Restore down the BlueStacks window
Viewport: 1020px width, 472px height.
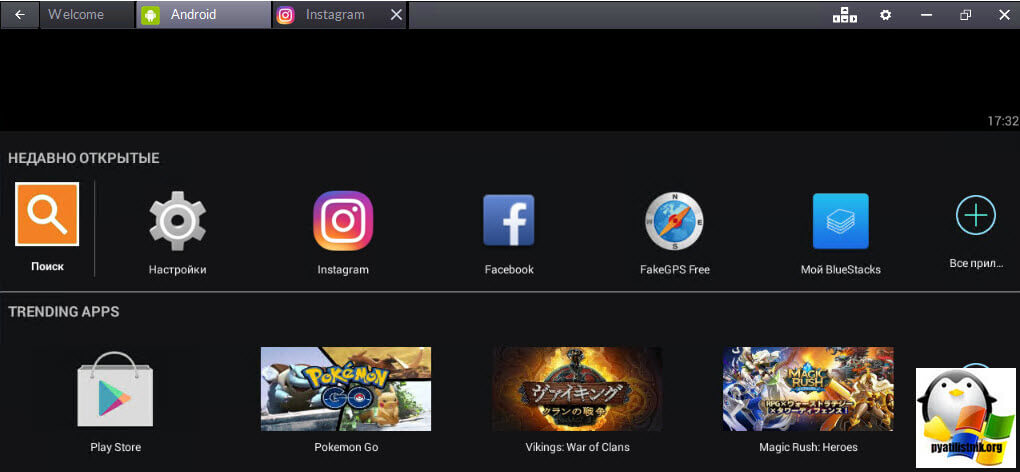coord(965,15)
